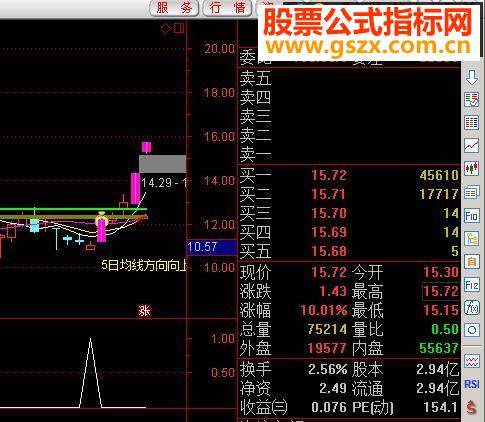
Task: Open the RSI indicator icon
Action: click(472, 384)
